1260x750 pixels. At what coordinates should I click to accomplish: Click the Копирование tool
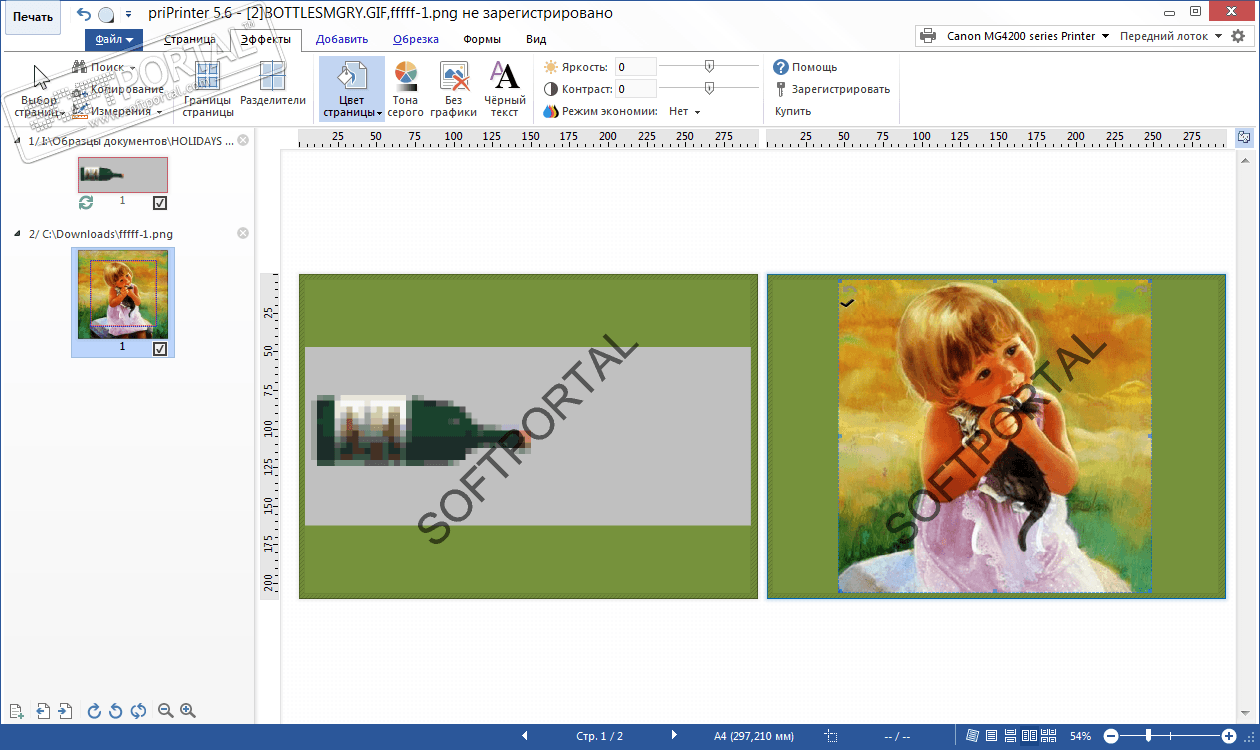117,89
